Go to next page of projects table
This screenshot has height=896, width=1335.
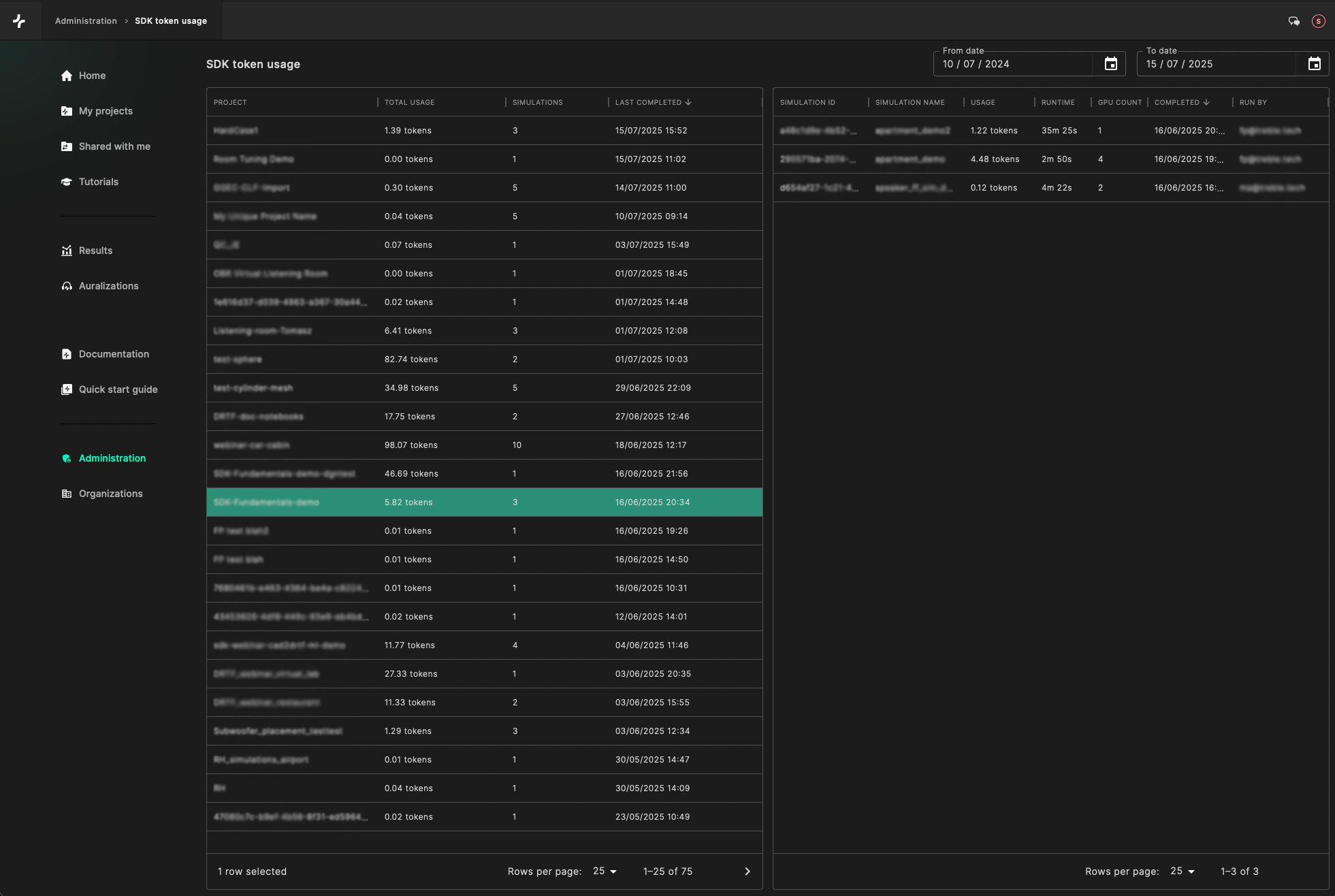coord(747,871)
